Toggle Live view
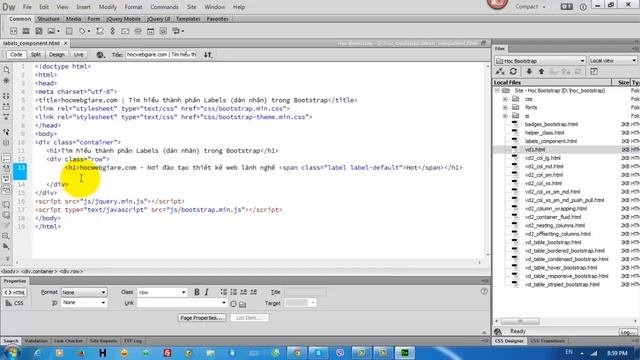The image size is (640, 360). pos(78,55)
